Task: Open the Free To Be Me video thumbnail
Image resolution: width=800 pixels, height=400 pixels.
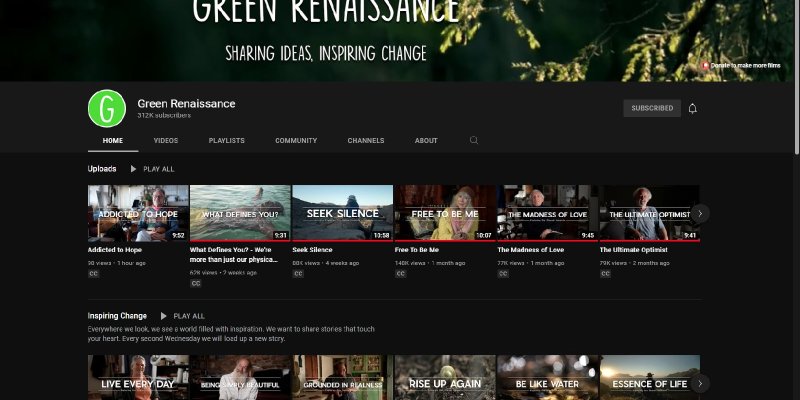Action: pos(445,212)
